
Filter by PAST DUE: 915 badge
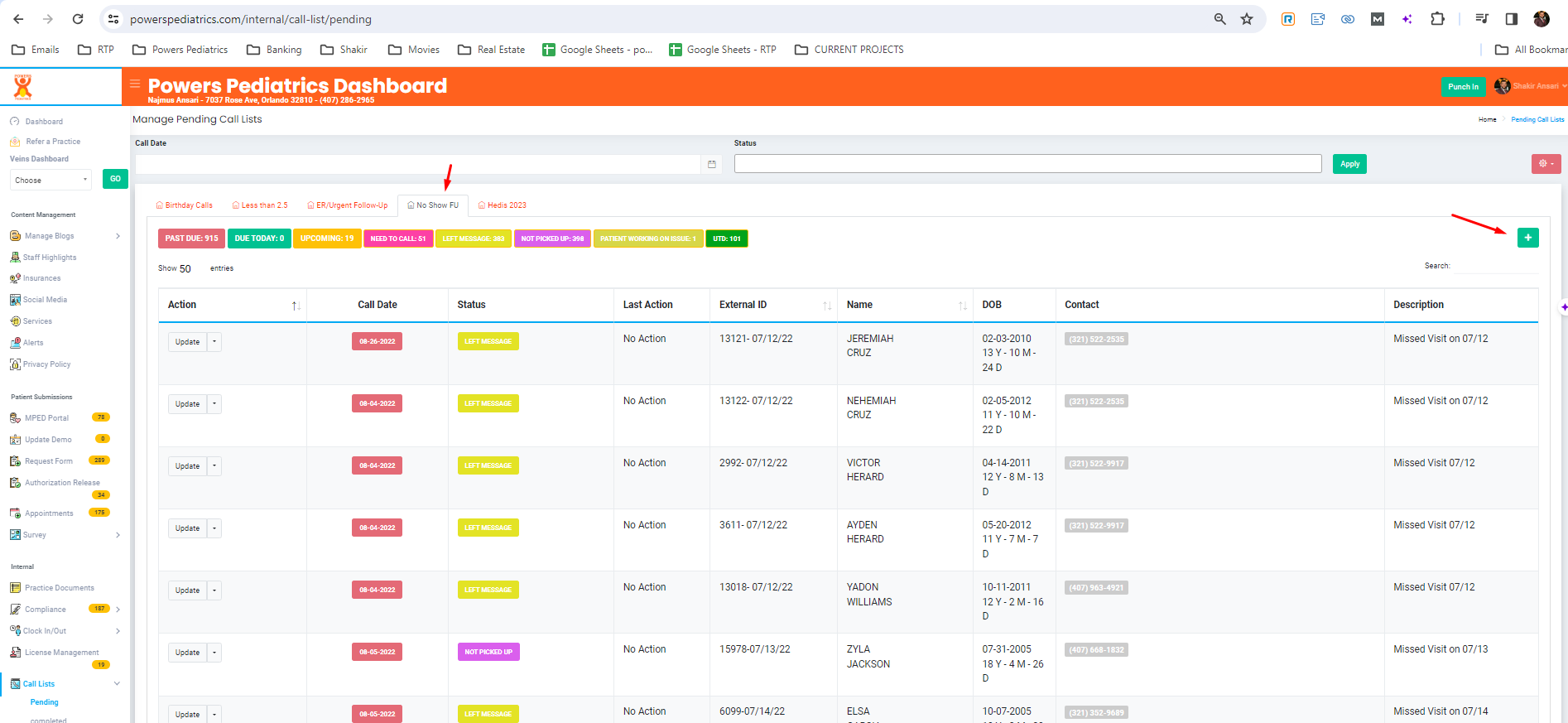[x=191, y=239]
